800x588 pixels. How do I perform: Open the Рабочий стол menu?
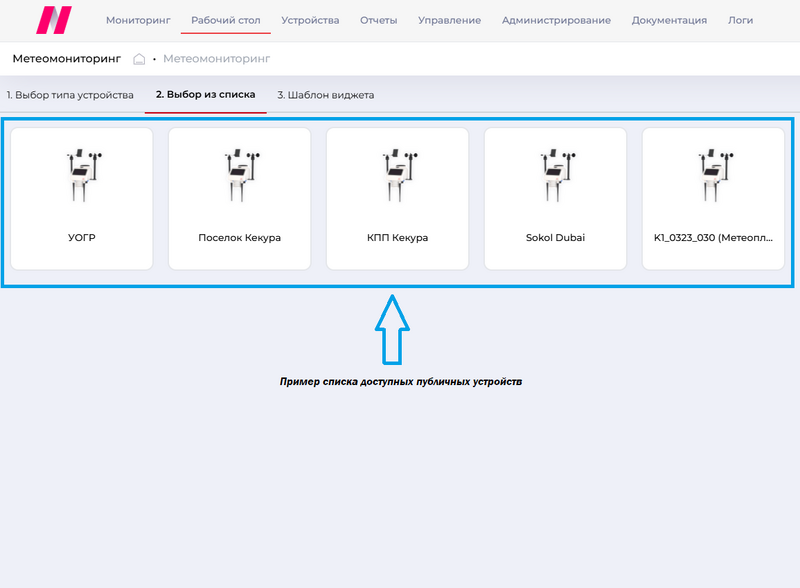click(226, 20)
